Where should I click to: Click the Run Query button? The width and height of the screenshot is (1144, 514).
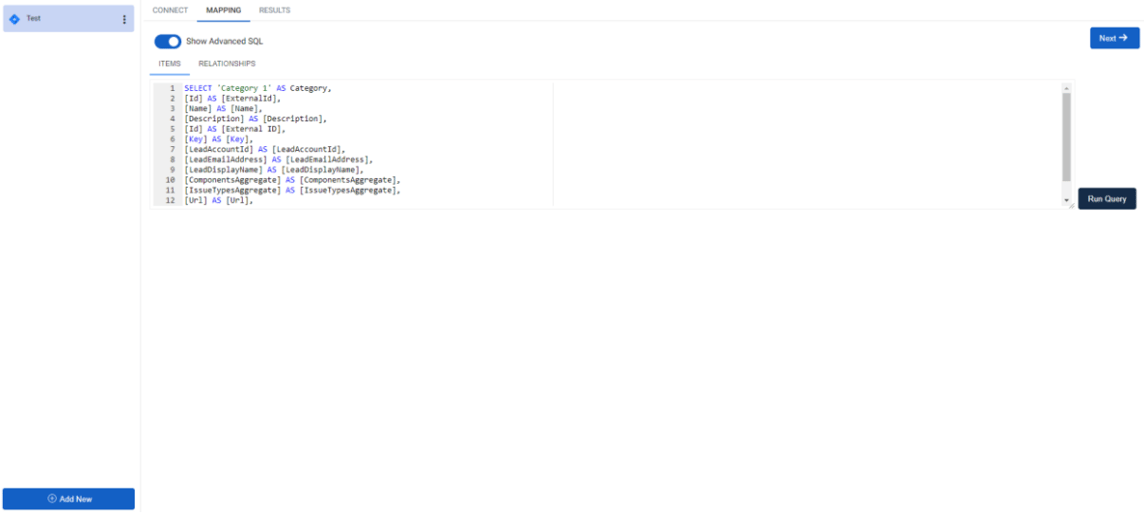[x=1107, y=198]
